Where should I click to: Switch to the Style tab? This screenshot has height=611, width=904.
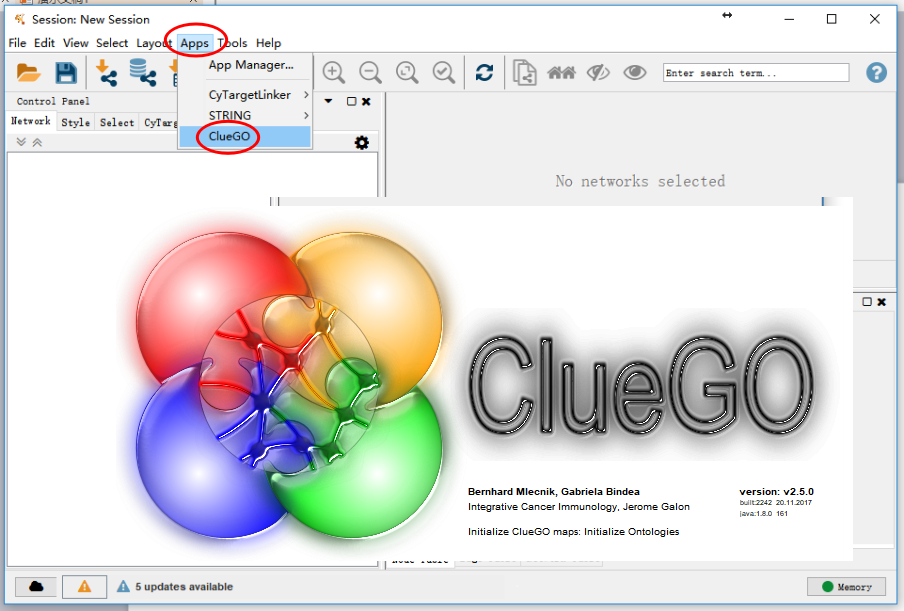[x=76, y=122]
